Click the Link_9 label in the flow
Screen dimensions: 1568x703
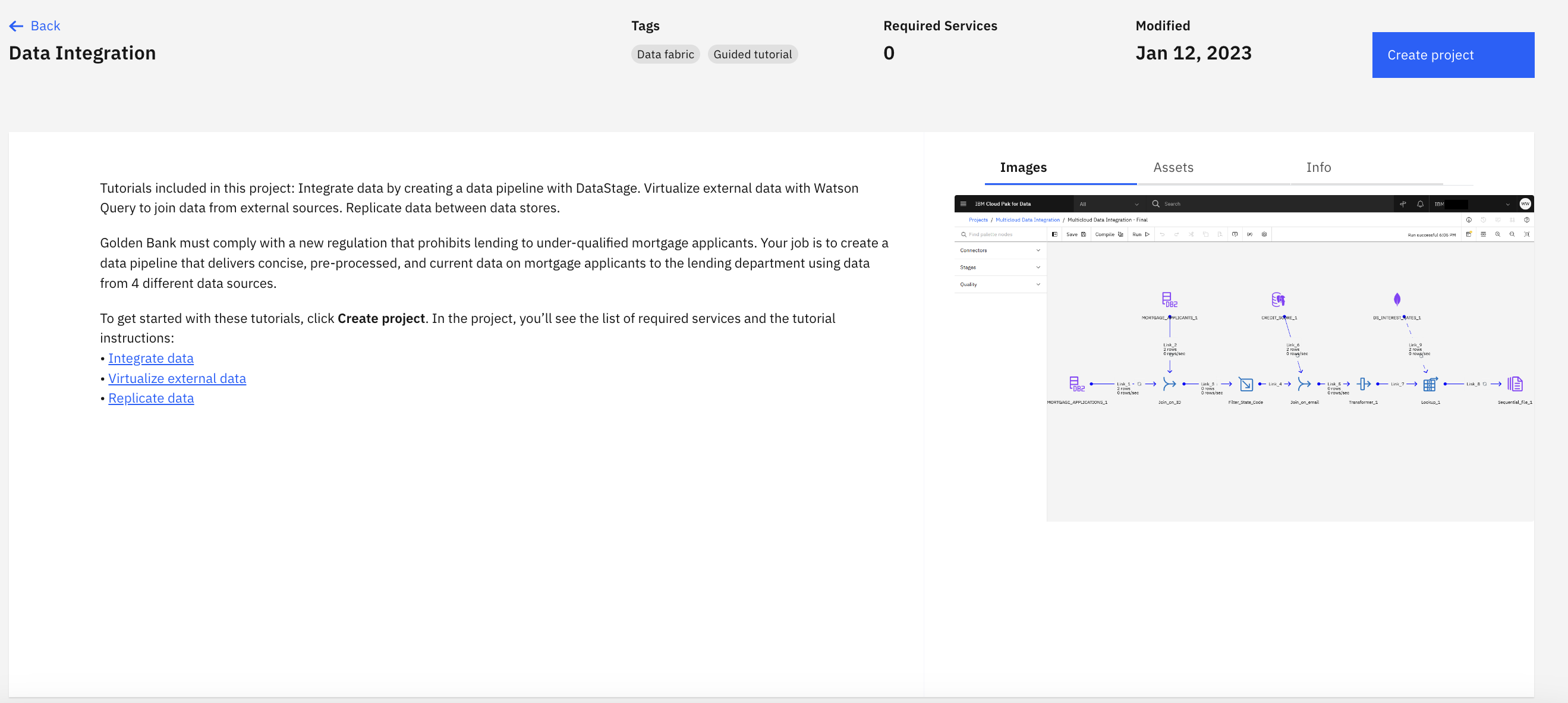(x=1415, y=345)
